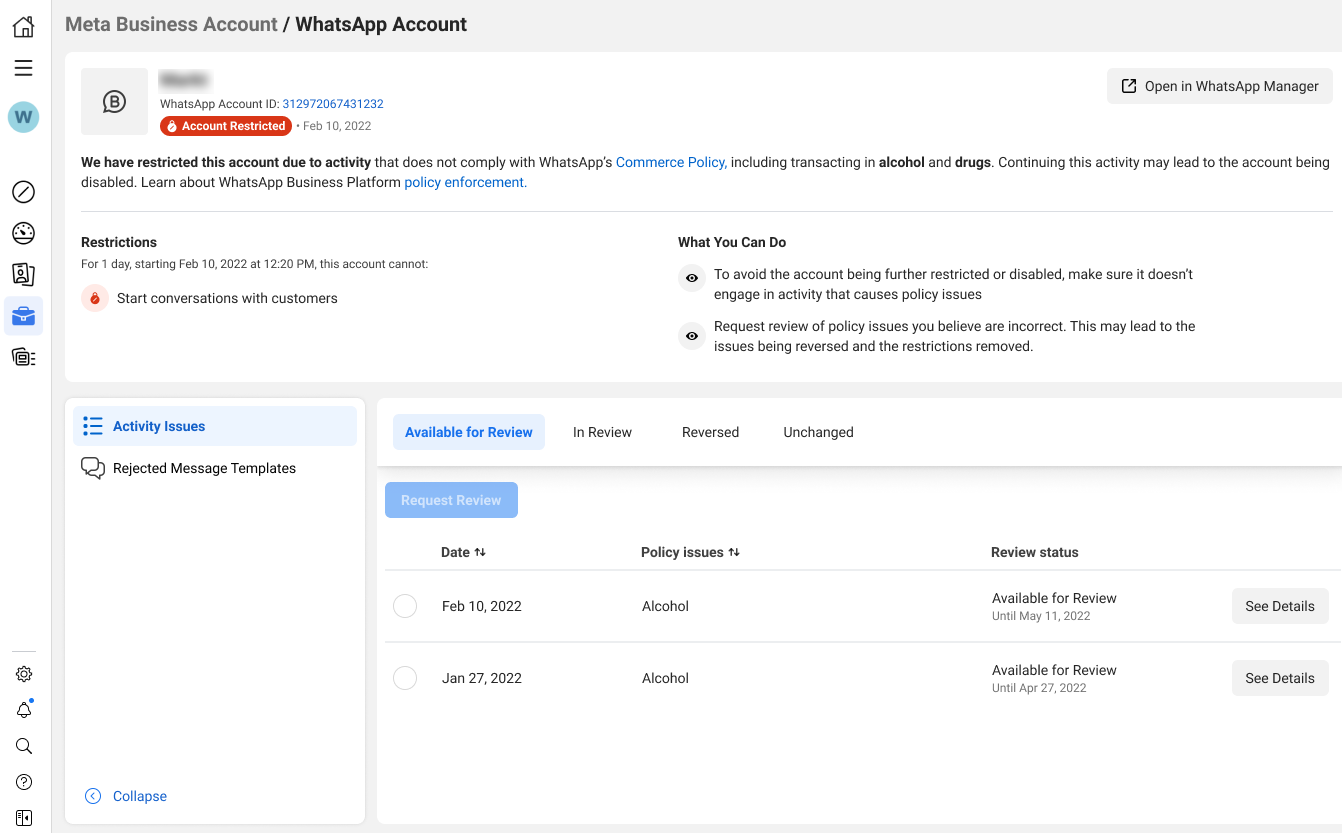
Task: Click the WhatsApp Business account logo
Action: point(115,102)
